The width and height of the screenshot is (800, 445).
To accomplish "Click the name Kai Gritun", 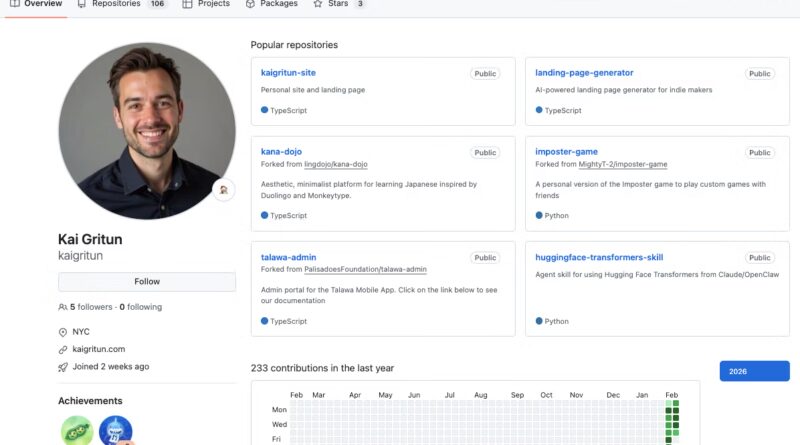I will (90, 239).
